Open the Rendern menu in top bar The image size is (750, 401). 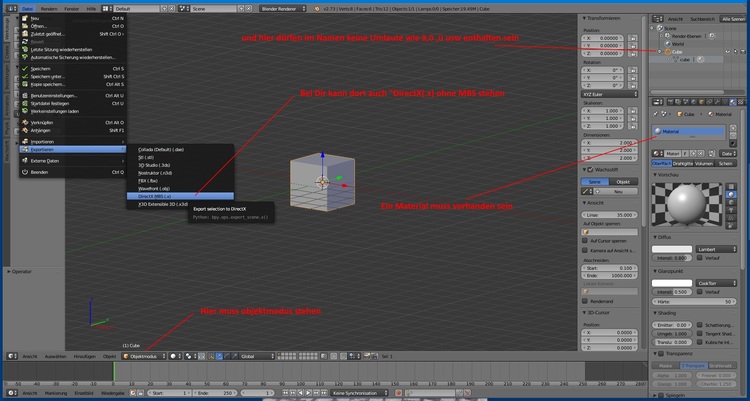49,9
